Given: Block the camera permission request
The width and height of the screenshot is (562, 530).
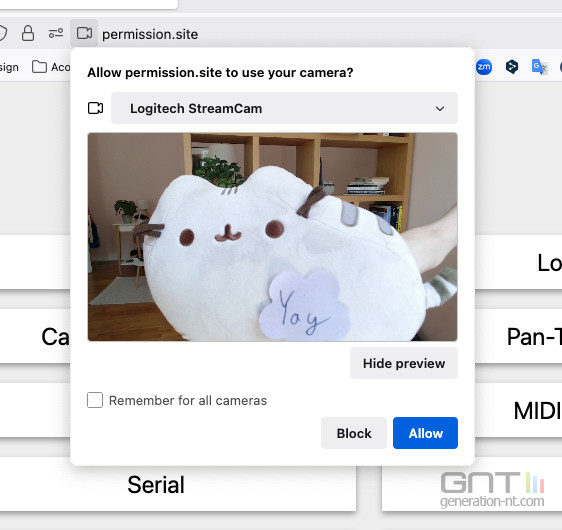Looking at the screenshot, I should pyautogui.click(x=354, y=433).
